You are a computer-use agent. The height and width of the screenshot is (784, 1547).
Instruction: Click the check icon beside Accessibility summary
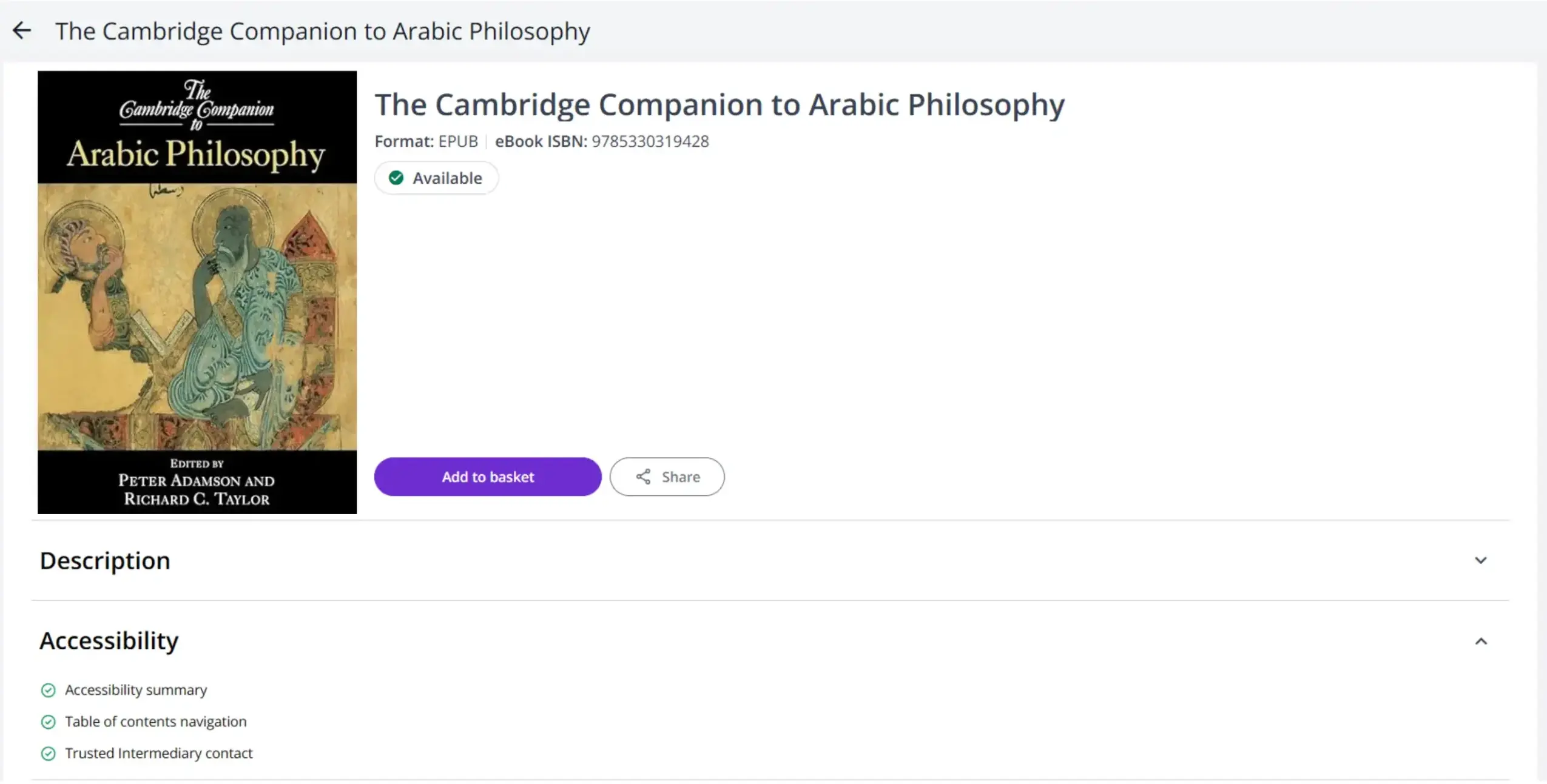click(49, 690)
